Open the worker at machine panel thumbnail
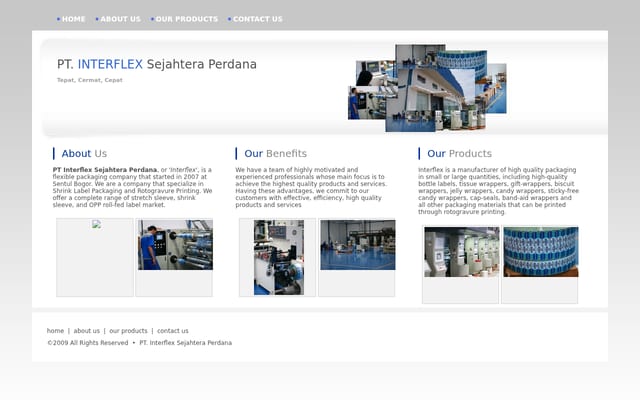Image resolution: width=640 pixels, height=400 pixels. click(175, 245)
